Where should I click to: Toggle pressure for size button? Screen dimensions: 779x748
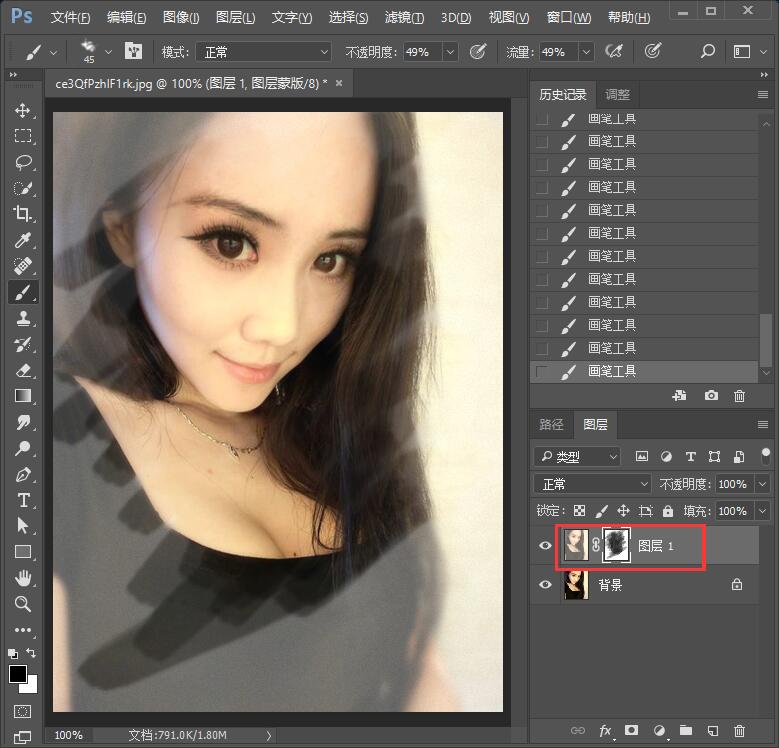click(652, 51)
